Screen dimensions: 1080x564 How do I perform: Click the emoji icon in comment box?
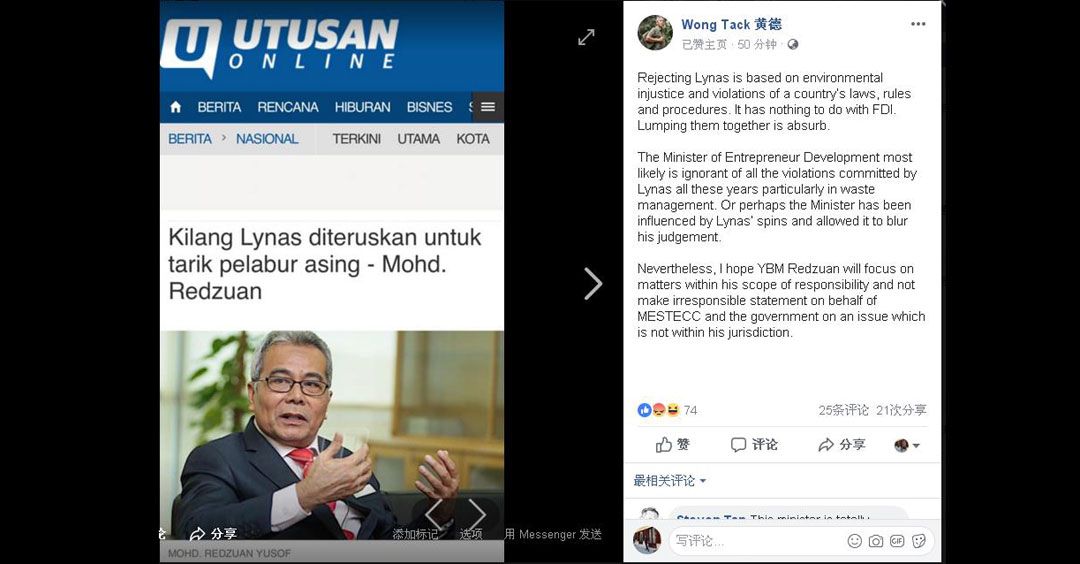(855, 541)
